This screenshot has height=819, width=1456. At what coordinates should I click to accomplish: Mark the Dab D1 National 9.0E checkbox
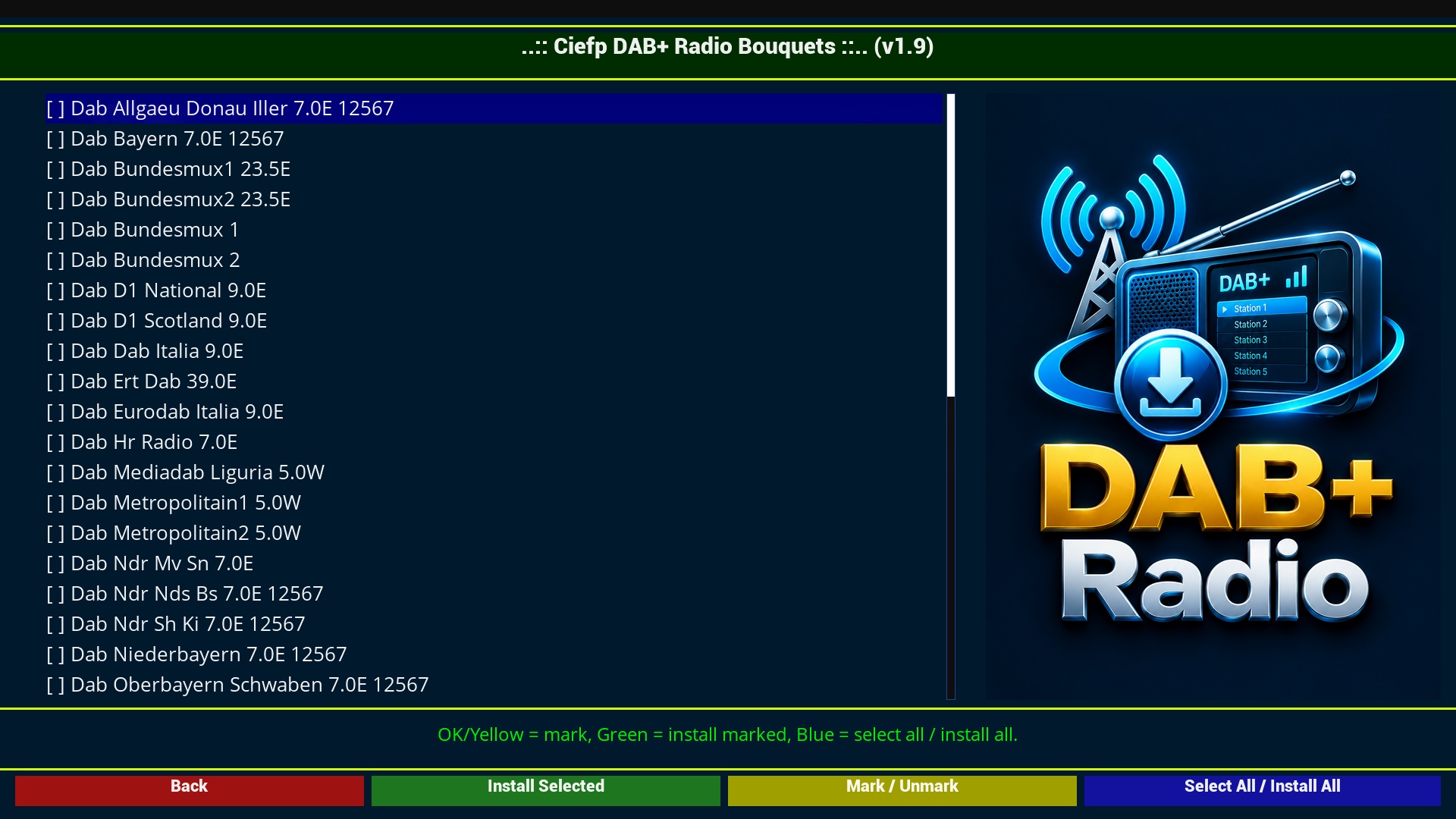tap(55, 290)
